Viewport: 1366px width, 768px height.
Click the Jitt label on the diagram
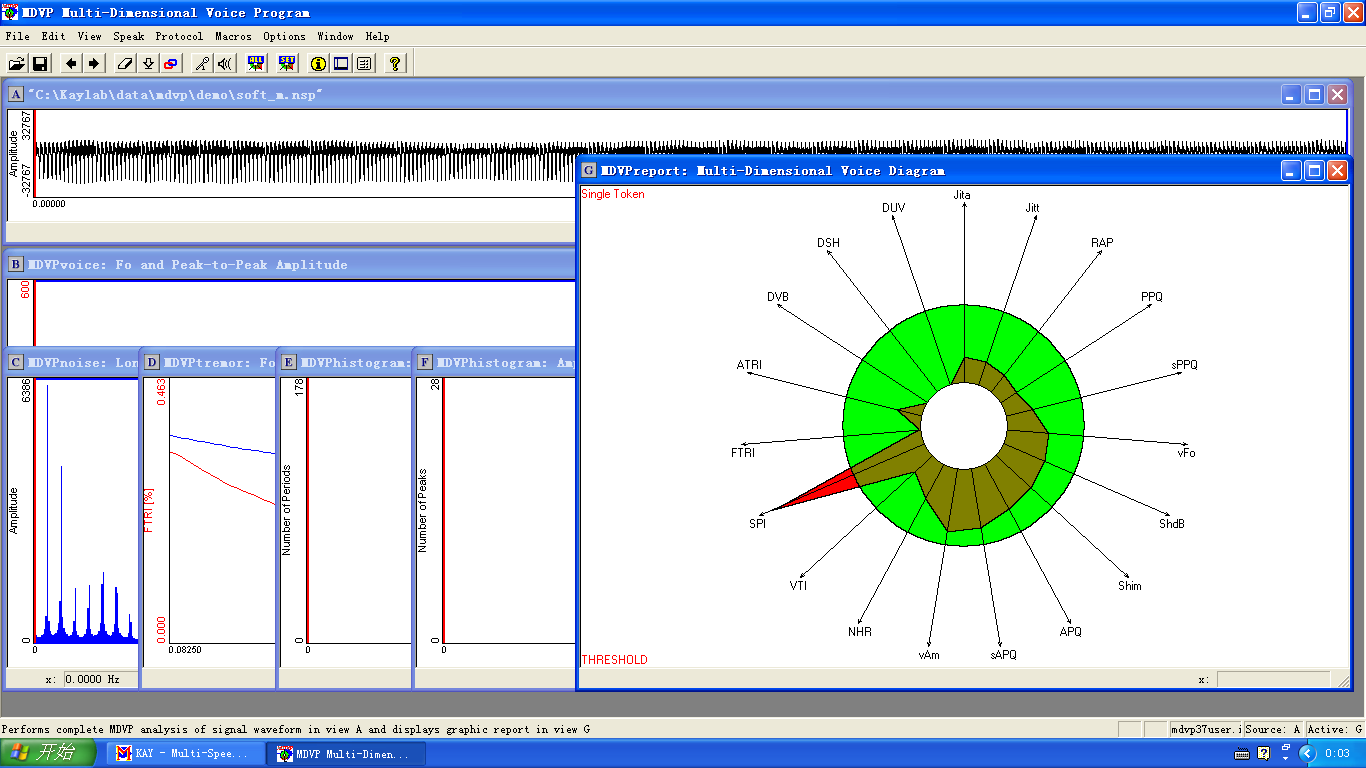coord(1033,208)
